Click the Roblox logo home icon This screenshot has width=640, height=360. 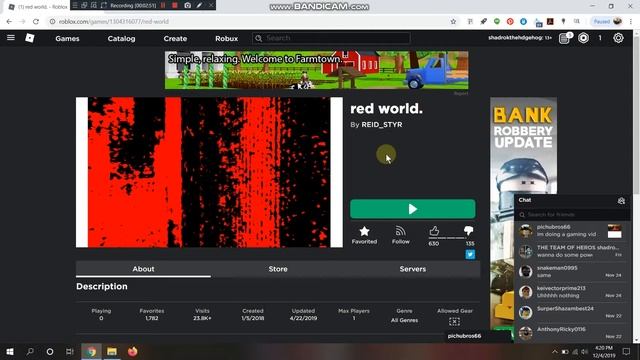[30, 38]
